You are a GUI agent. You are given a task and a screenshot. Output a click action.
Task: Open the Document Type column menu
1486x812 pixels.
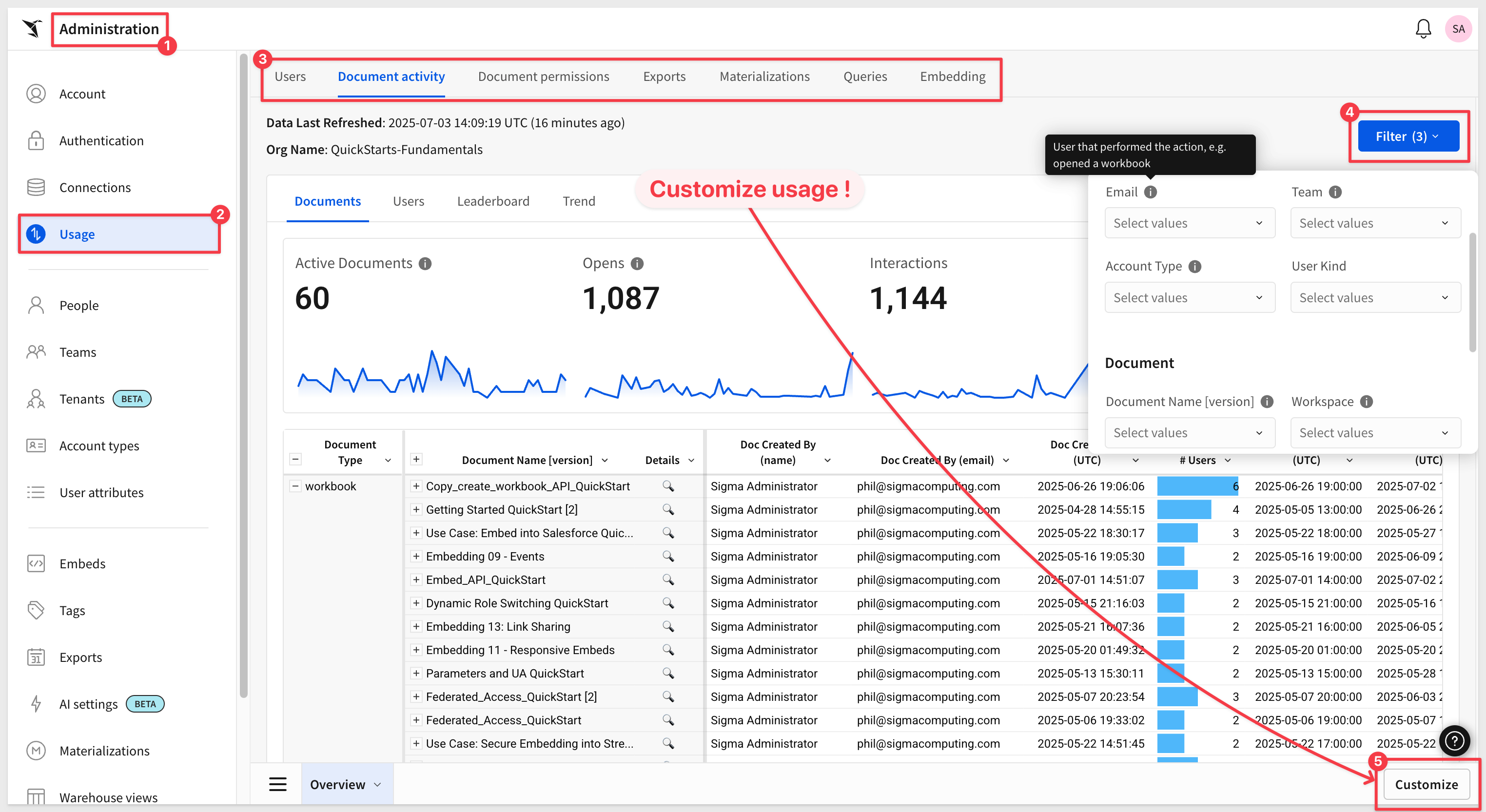point(388,460)
